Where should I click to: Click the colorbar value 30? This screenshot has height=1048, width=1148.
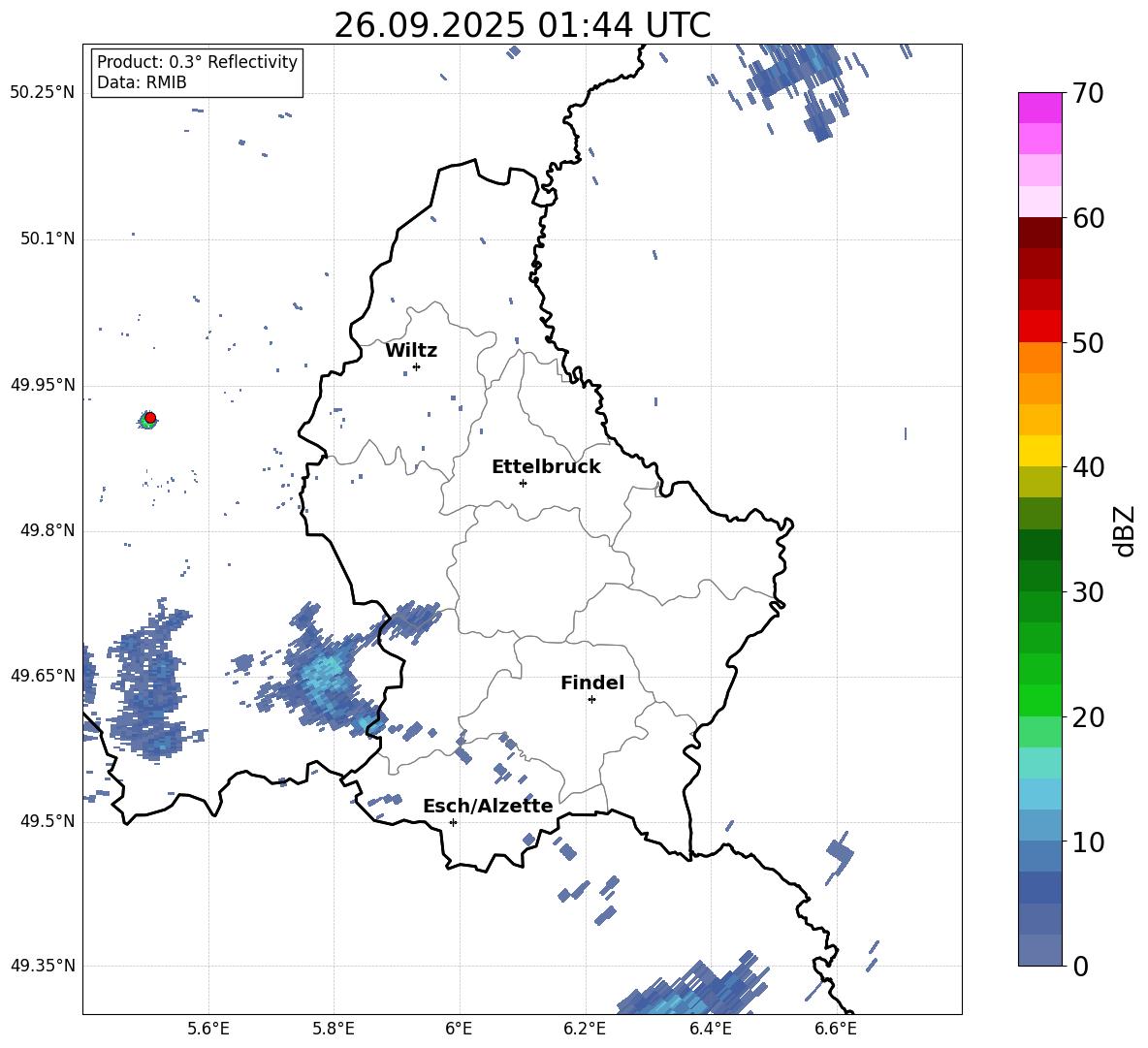(x=1088, y=592)
